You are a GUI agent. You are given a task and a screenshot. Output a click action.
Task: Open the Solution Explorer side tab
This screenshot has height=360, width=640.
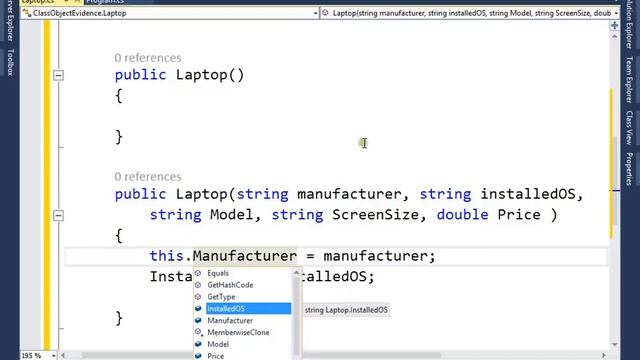[x=629, y=24]
